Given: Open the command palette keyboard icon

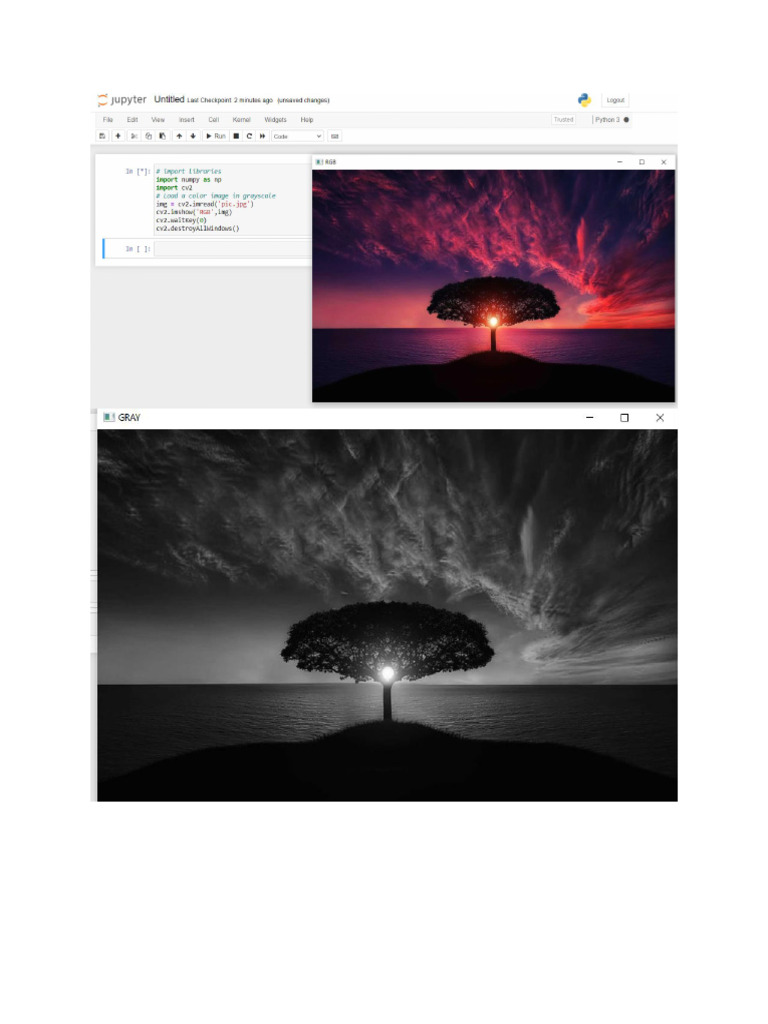Looking at the screenshot, I should pyautogui.click(x=335, y=136).
